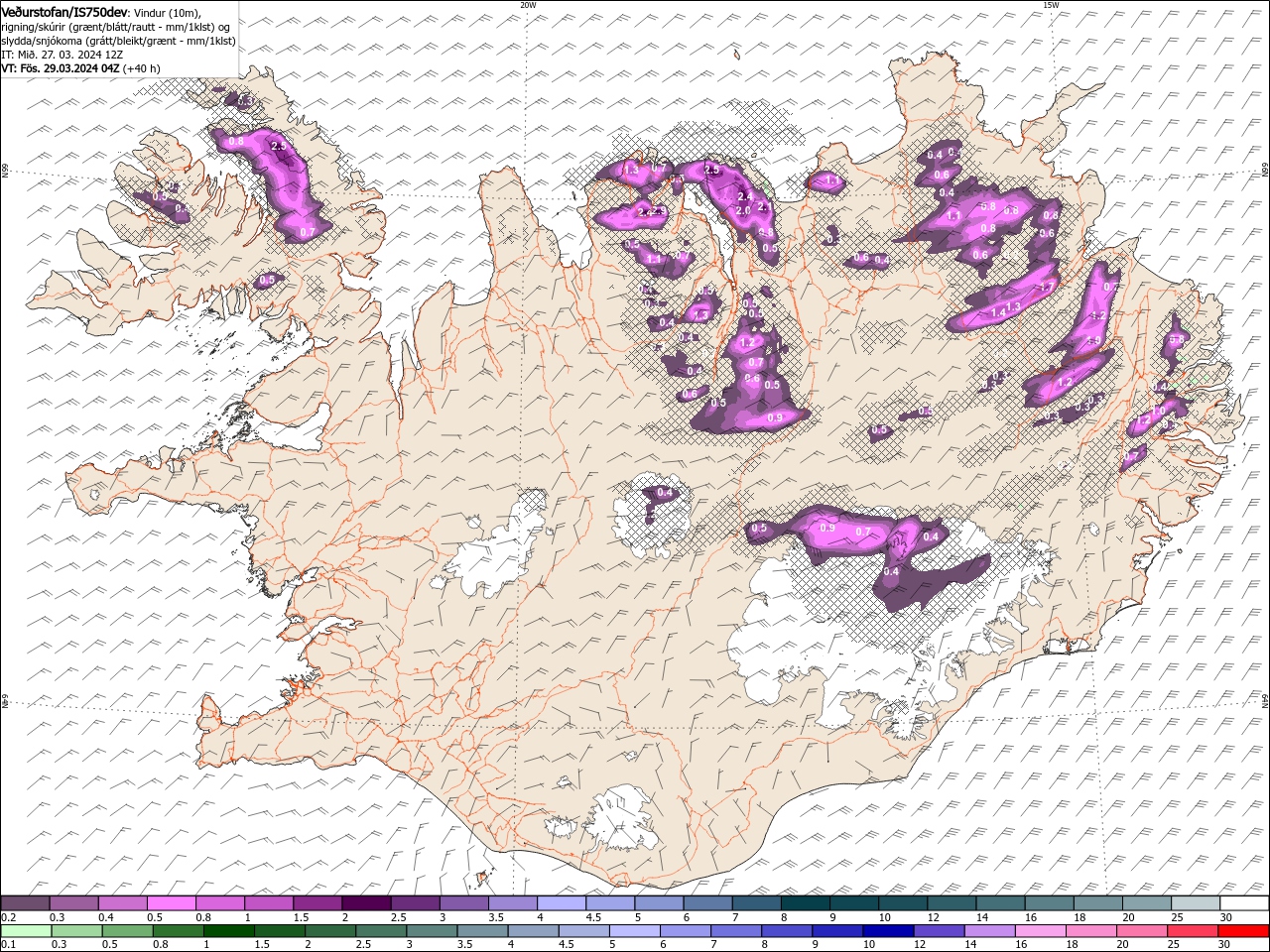Pick the upper-legend swatch starting at 1.5
The image size is (1270, 952).
coord(317,902)
